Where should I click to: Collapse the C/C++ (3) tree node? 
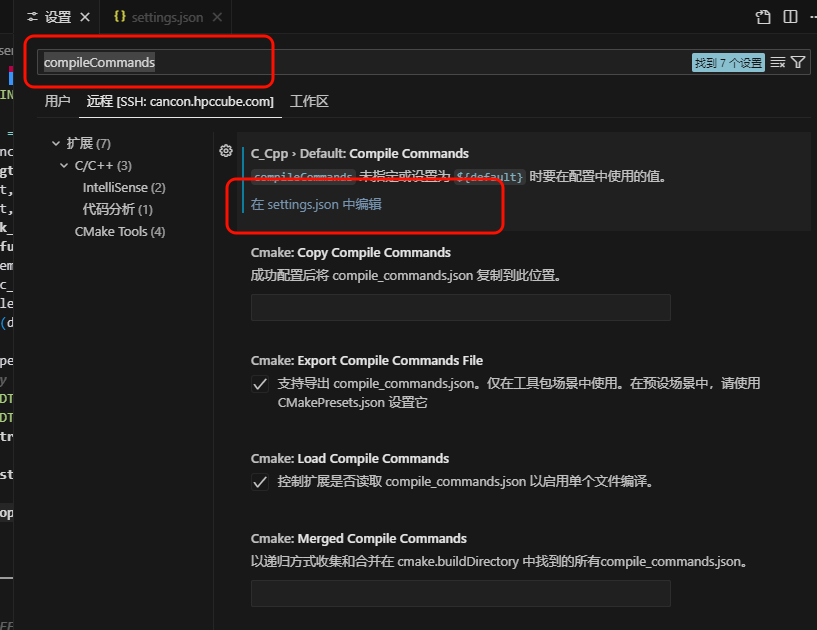(x=64, y=166)
